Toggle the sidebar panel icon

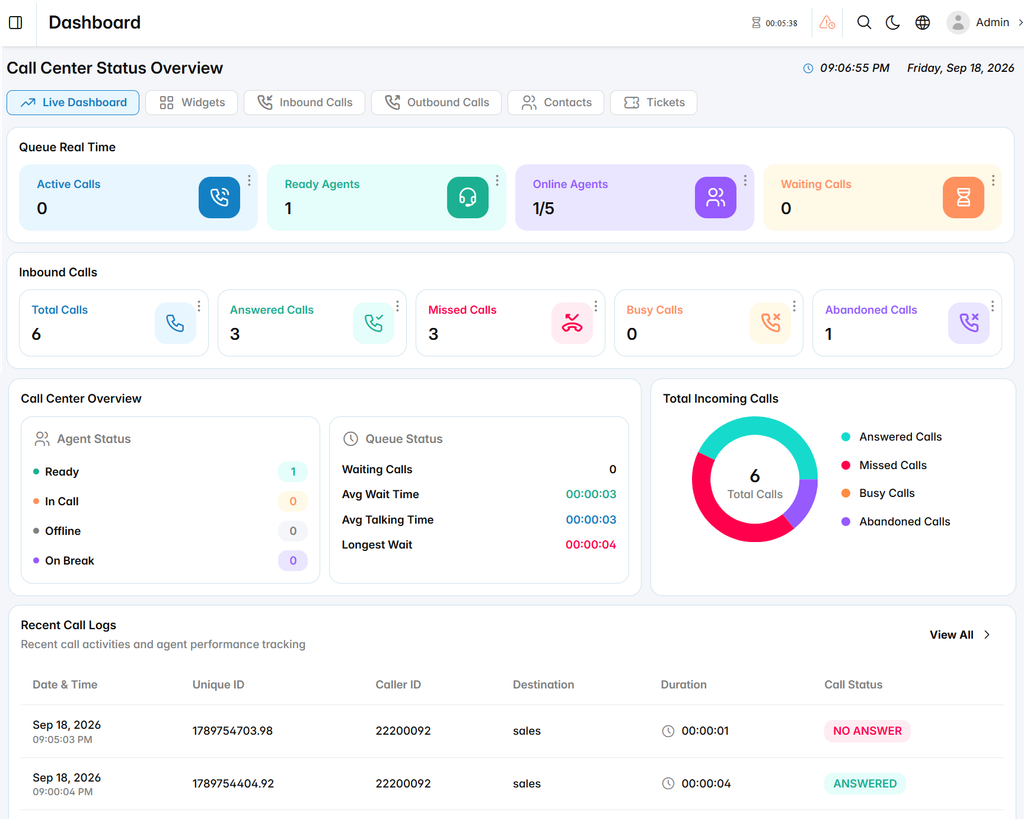16,23
